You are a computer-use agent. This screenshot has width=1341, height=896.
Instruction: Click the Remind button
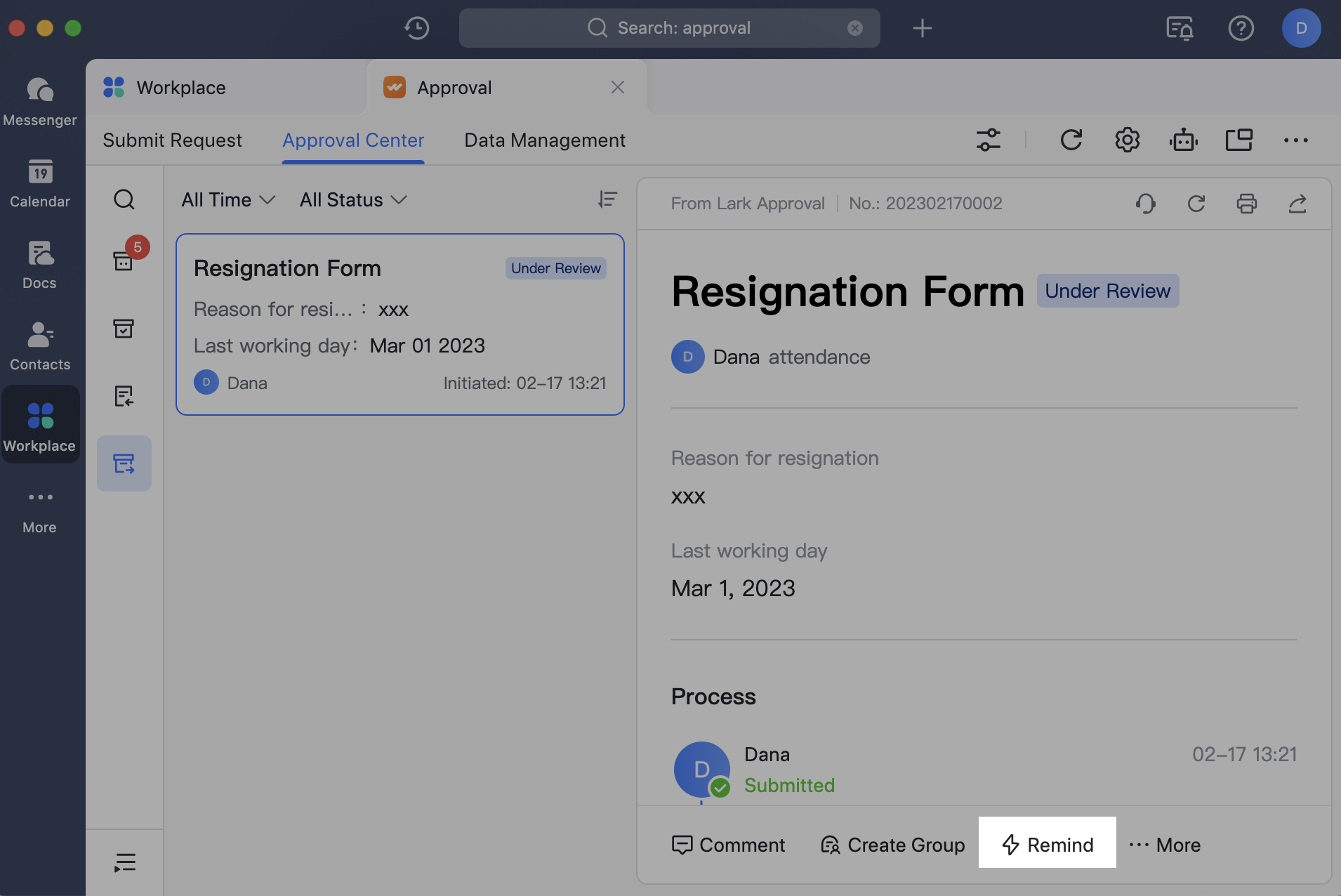click(1047, 845)
